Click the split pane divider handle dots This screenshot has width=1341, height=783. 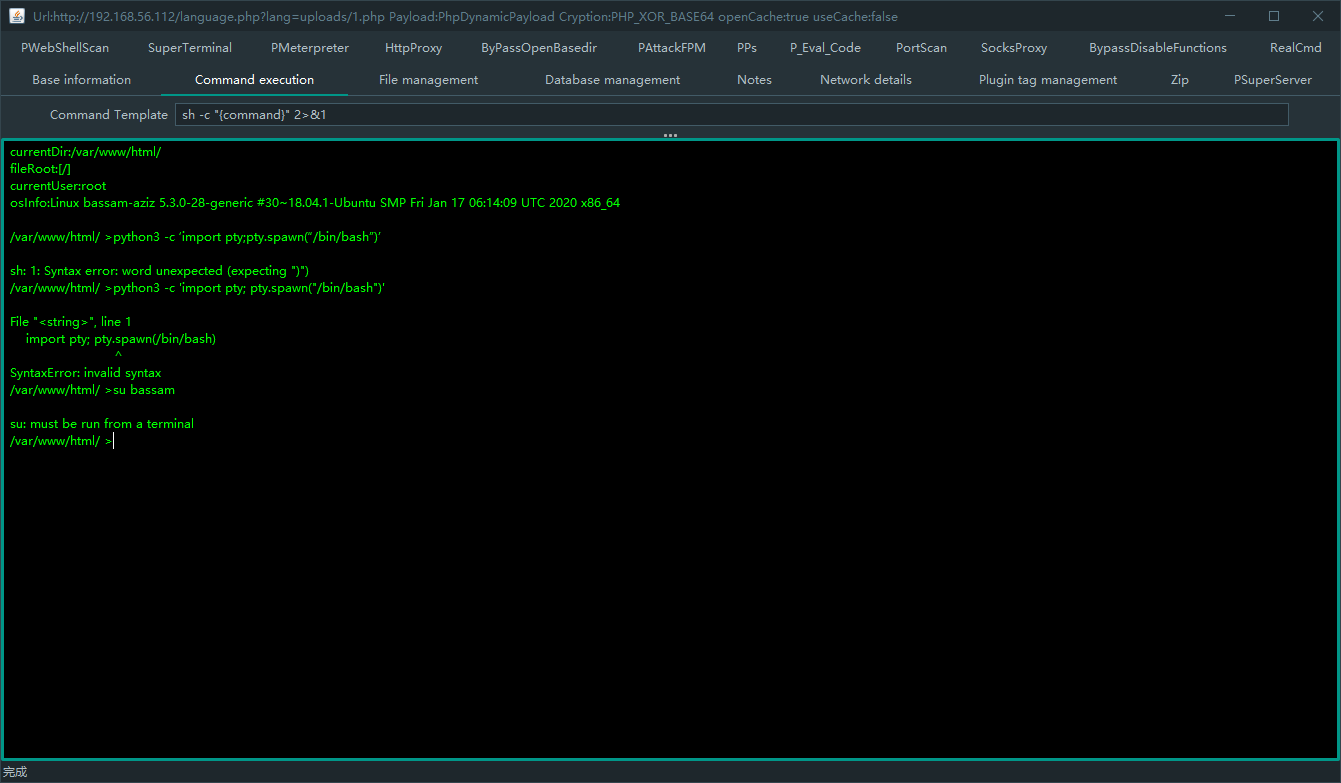670,134
